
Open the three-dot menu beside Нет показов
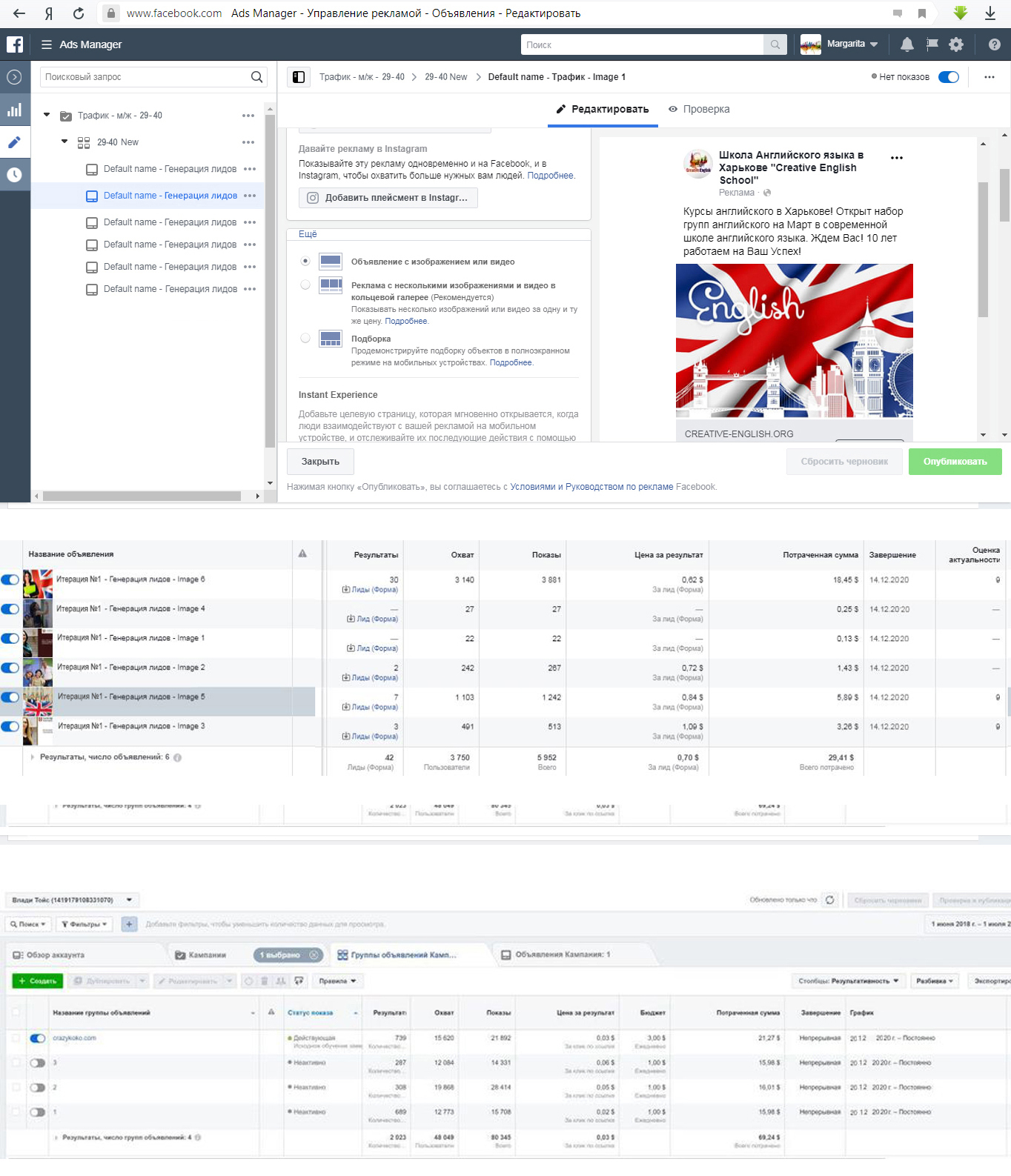990,77
